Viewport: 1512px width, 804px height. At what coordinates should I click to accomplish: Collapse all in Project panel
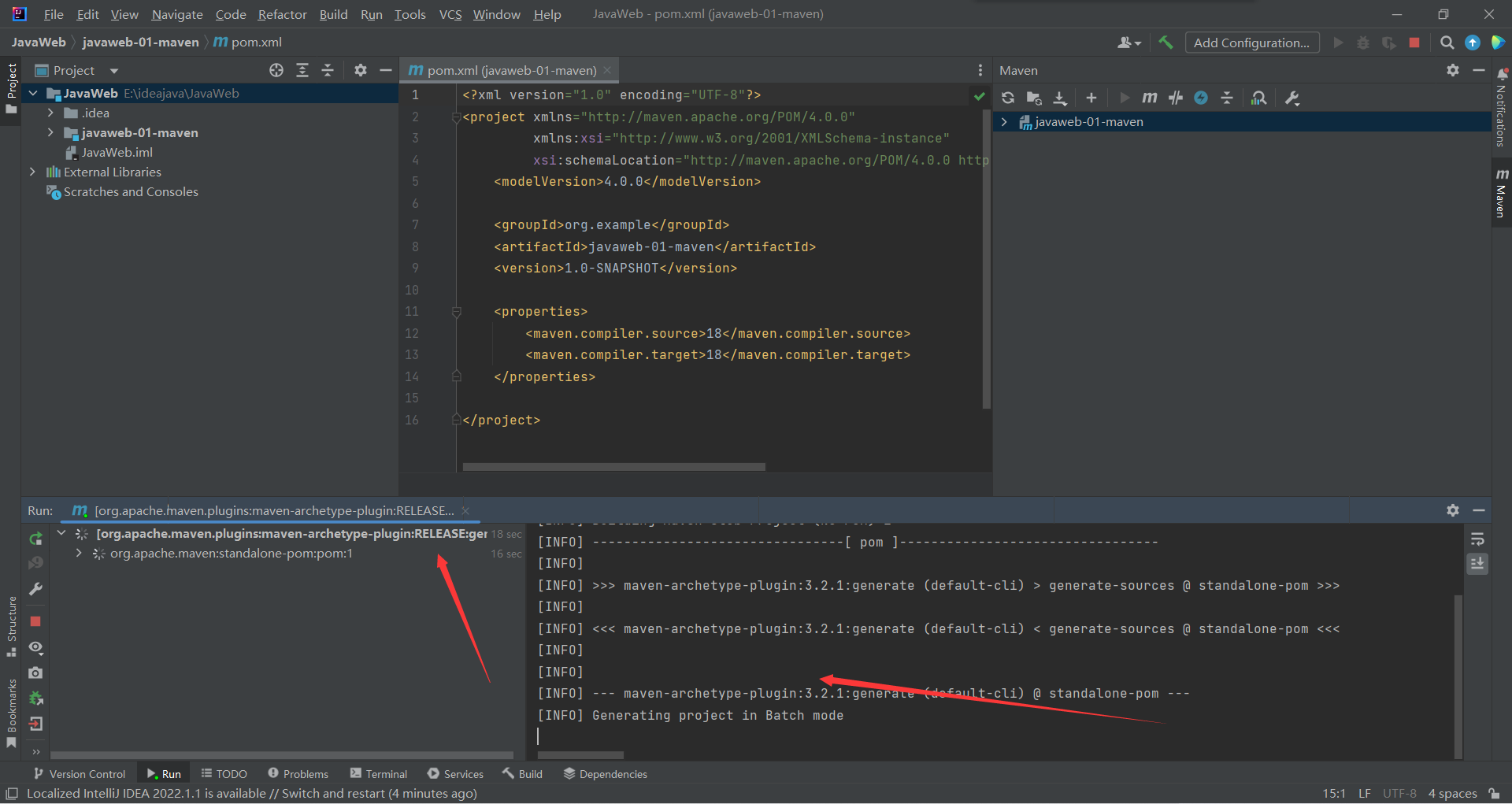click(x=328, y=70)
